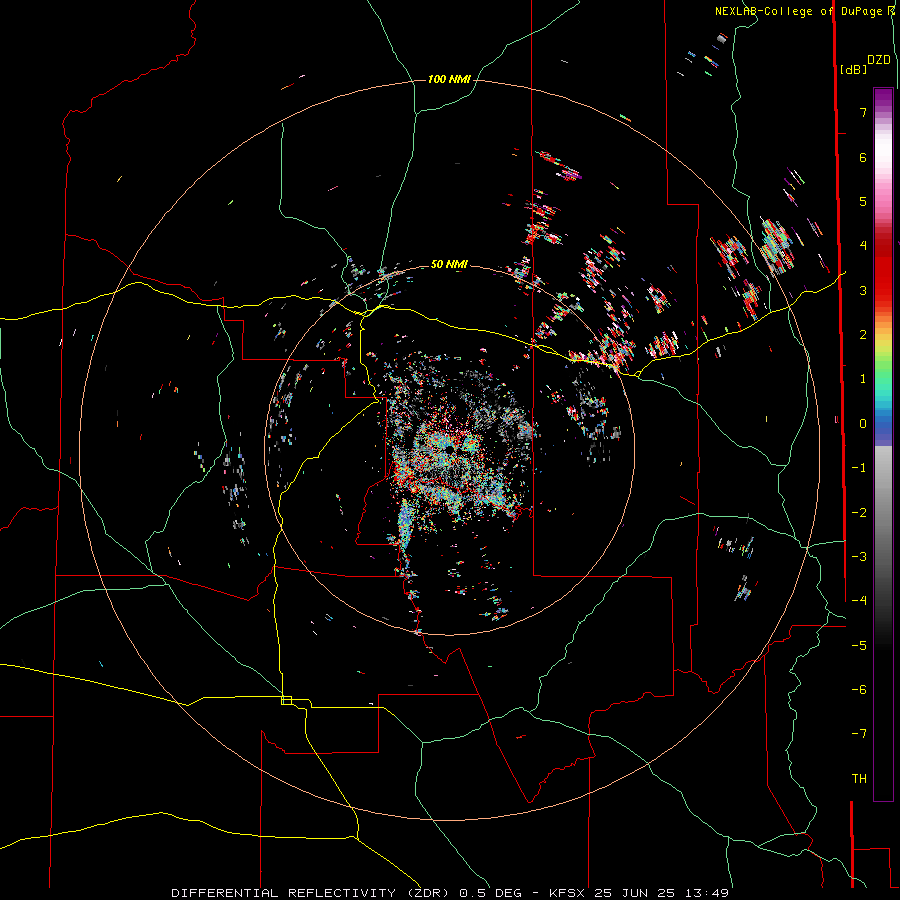Image resolution: width=900 pixels, height=900 pixels.
Task: Click the radar site center dot
Action: tap(448, 451)
